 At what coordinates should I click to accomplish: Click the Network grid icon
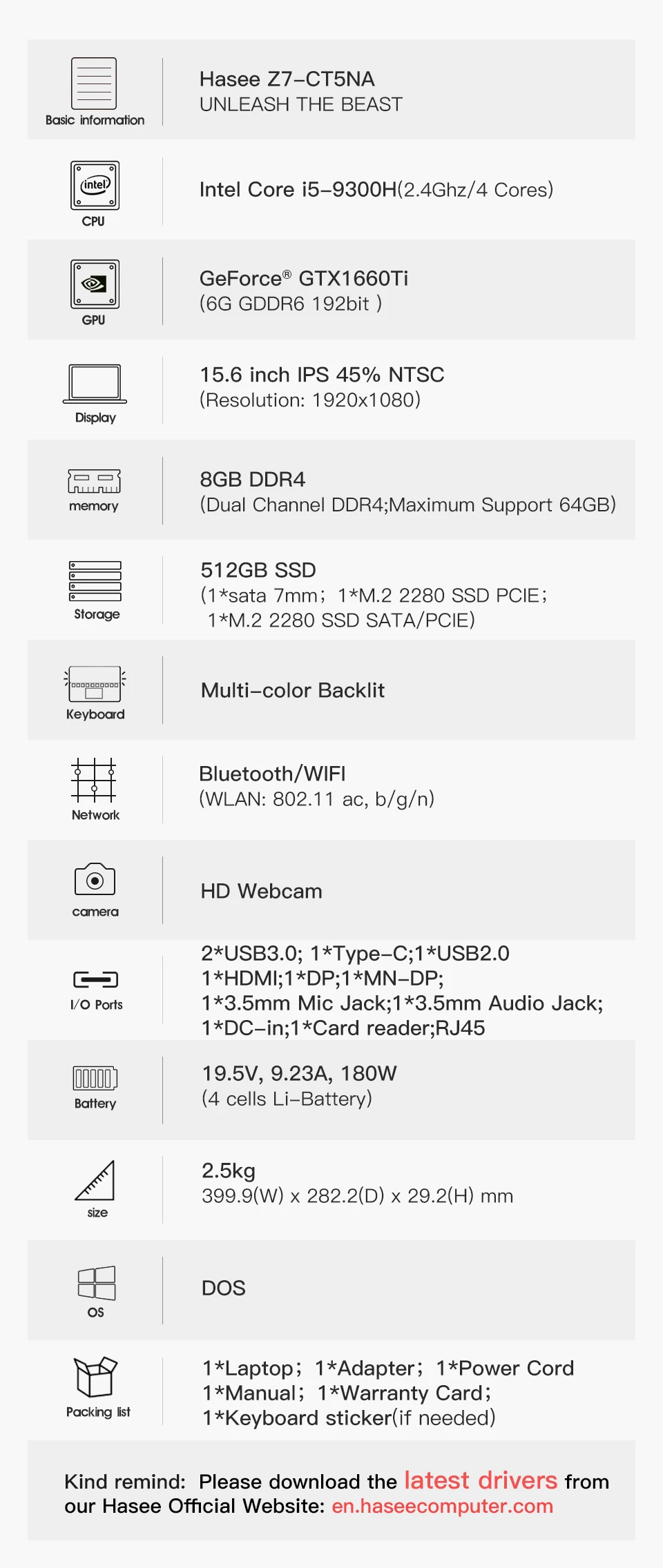94,781
